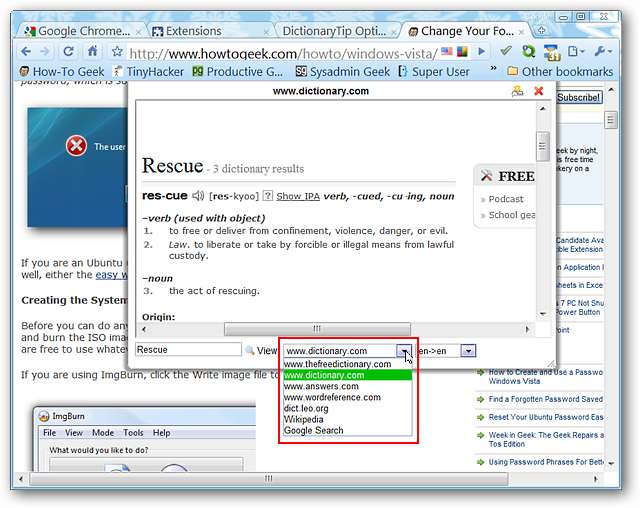Click the blue play arrow icon

click(x=482, y=51)
